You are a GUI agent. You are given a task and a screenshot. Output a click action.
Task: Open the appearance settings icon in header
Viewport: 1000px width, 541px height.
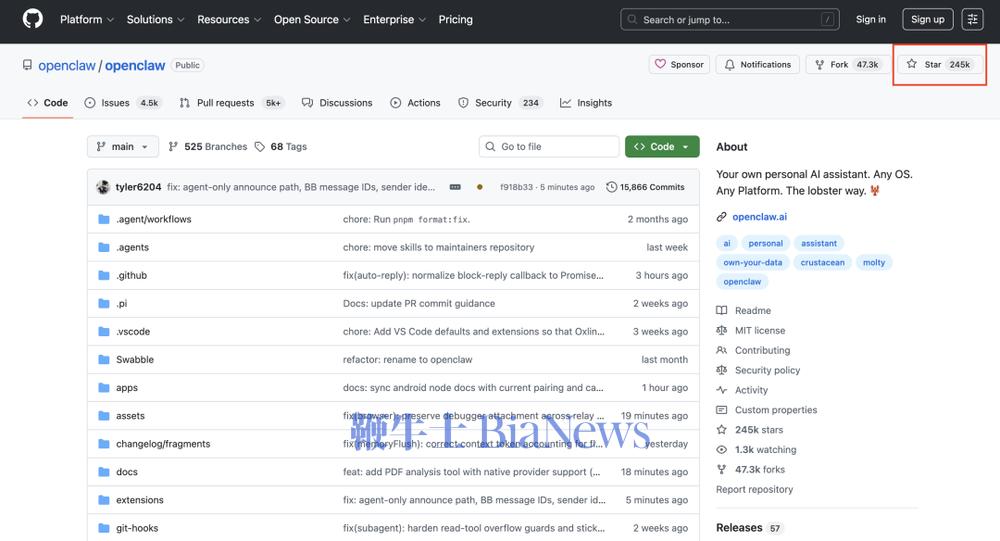click(x=972, y=19)
